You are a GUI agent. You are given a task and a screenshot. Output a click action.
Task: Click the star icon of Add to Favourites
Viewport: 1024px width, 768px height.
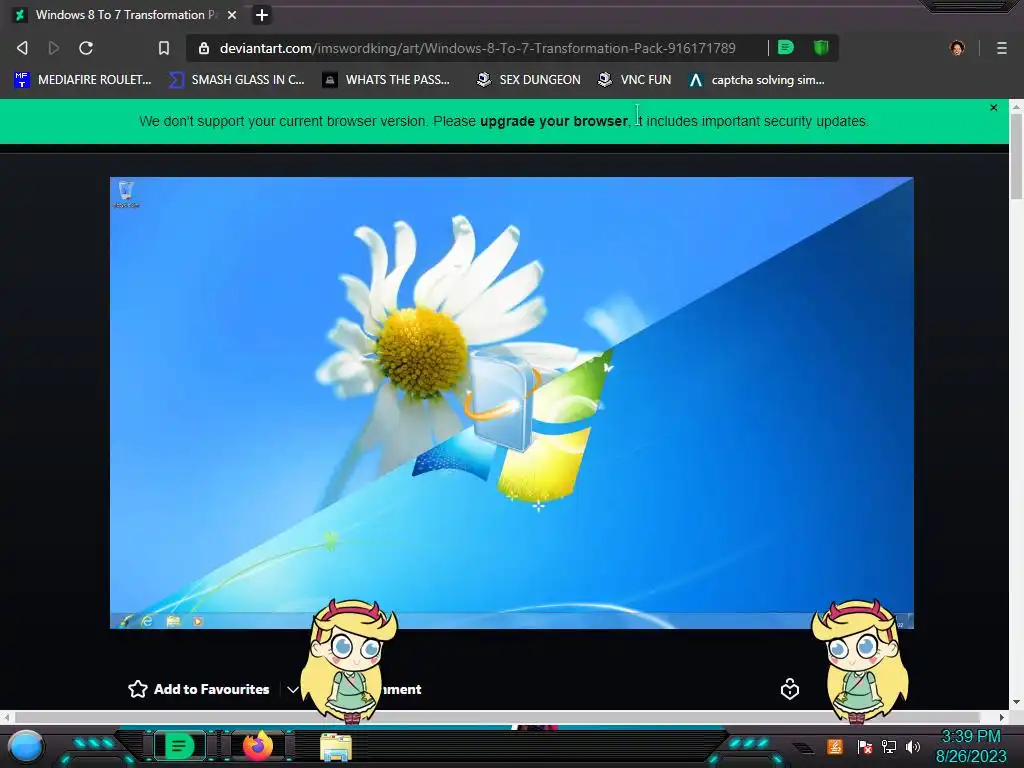pyautogui.click(x=138, y=689)
